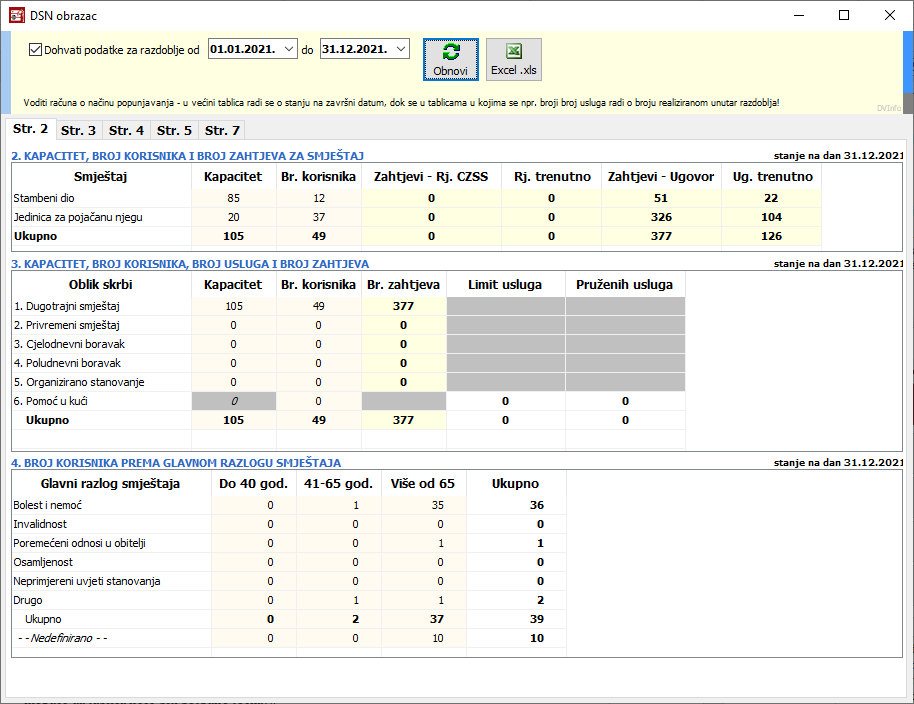Screen dimensions: 914x704
Task: Click the Br. zahtjeva cell for Dugotrajni smještaj
Action: click(x=403, y=306)
